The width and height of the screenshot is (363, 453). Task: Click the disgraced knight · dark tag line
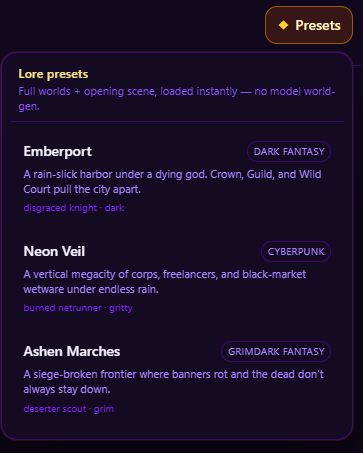[74, 208]
